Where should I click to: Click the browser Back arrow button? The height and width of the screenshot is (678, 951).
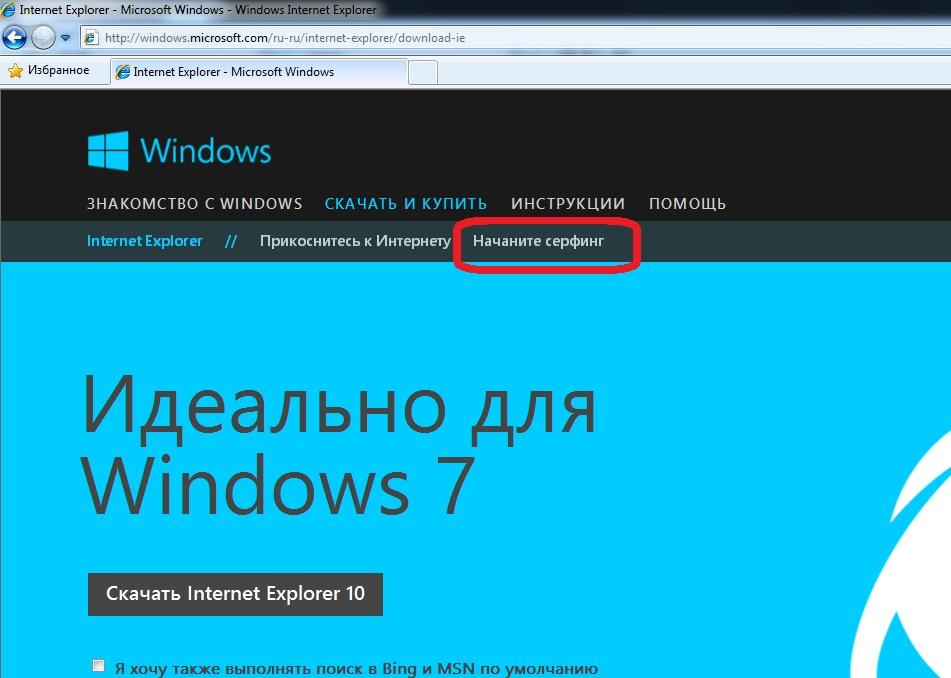coord(14,38)
